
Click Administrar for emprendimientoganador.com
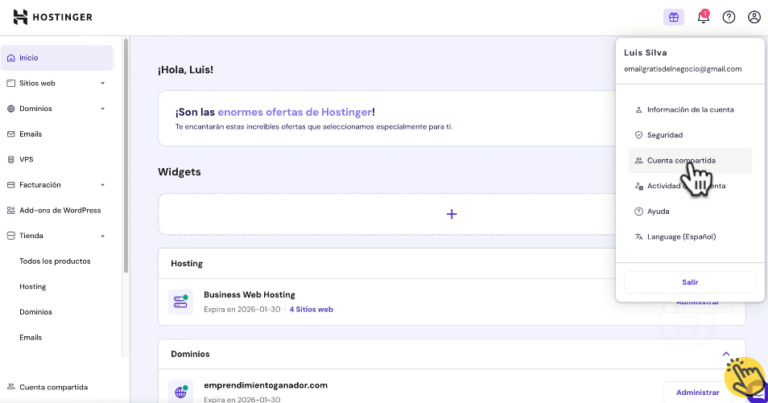(697, 392)
